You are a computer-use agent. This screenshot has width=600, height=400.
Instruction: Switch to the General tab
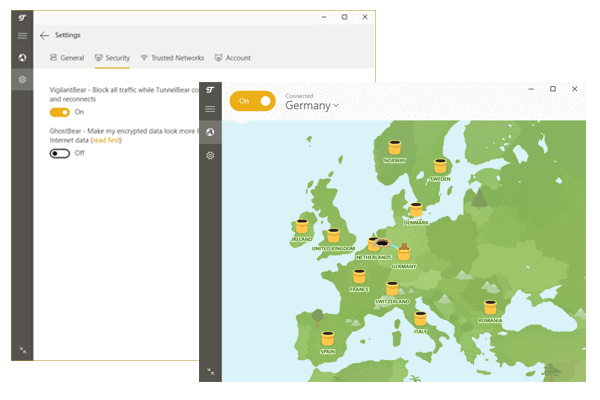[x=67, y=58]
